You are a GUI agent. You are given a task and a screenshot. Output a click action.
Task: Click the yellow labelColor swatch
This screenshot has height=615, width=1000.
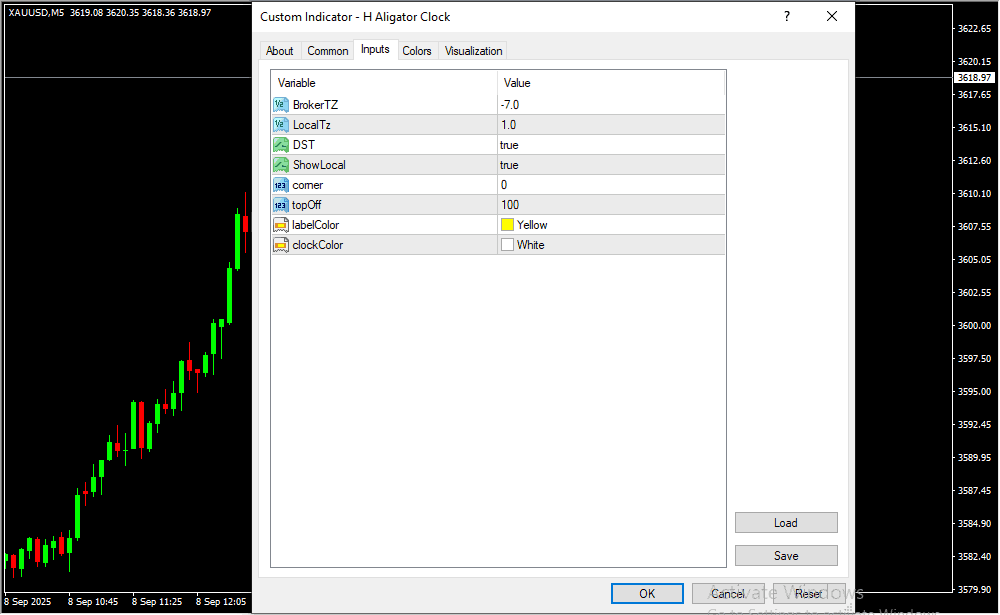(x=507, y=225)
